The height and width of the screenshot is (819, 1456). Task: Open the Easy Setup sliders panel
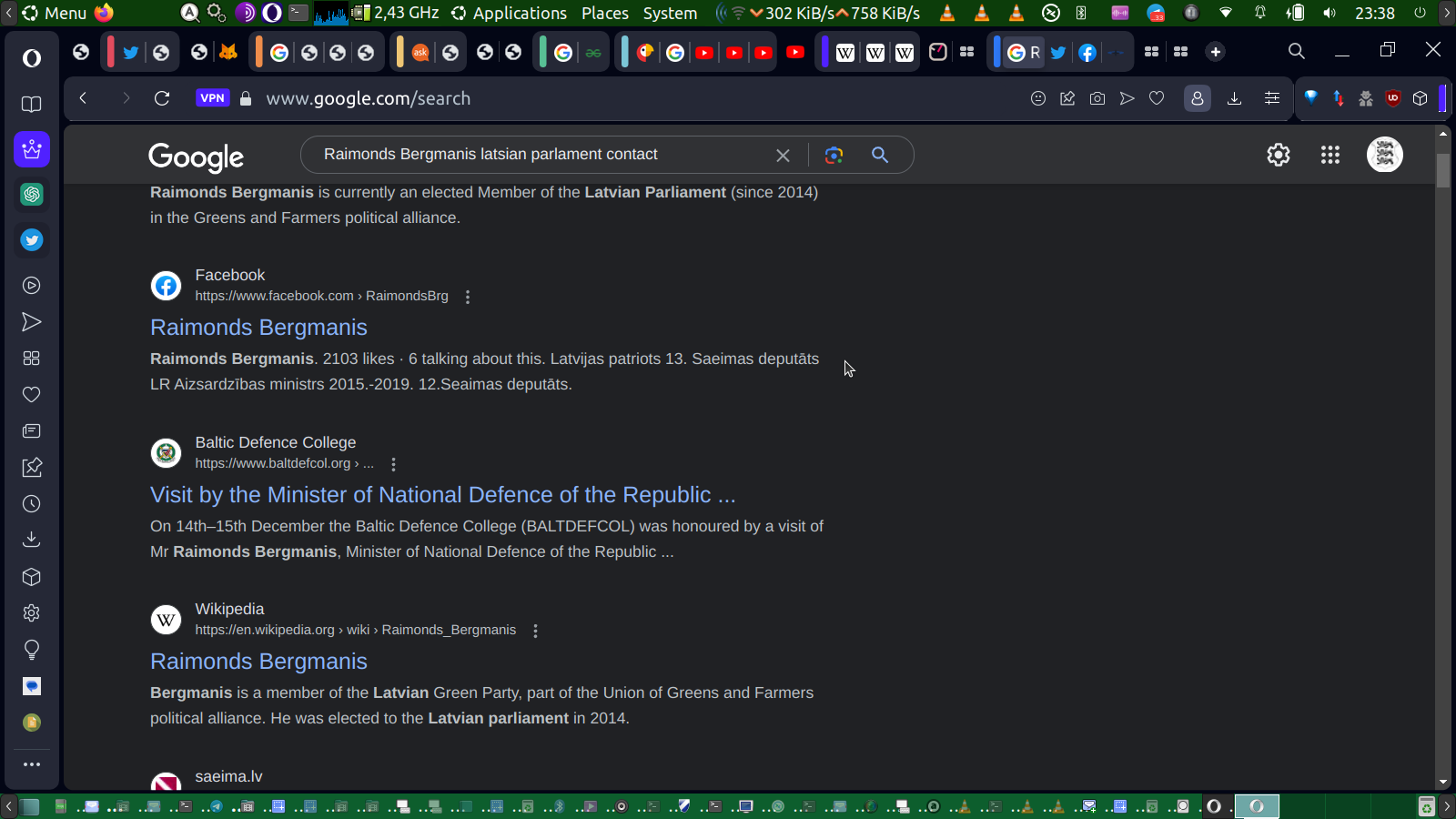(1272, 98)
